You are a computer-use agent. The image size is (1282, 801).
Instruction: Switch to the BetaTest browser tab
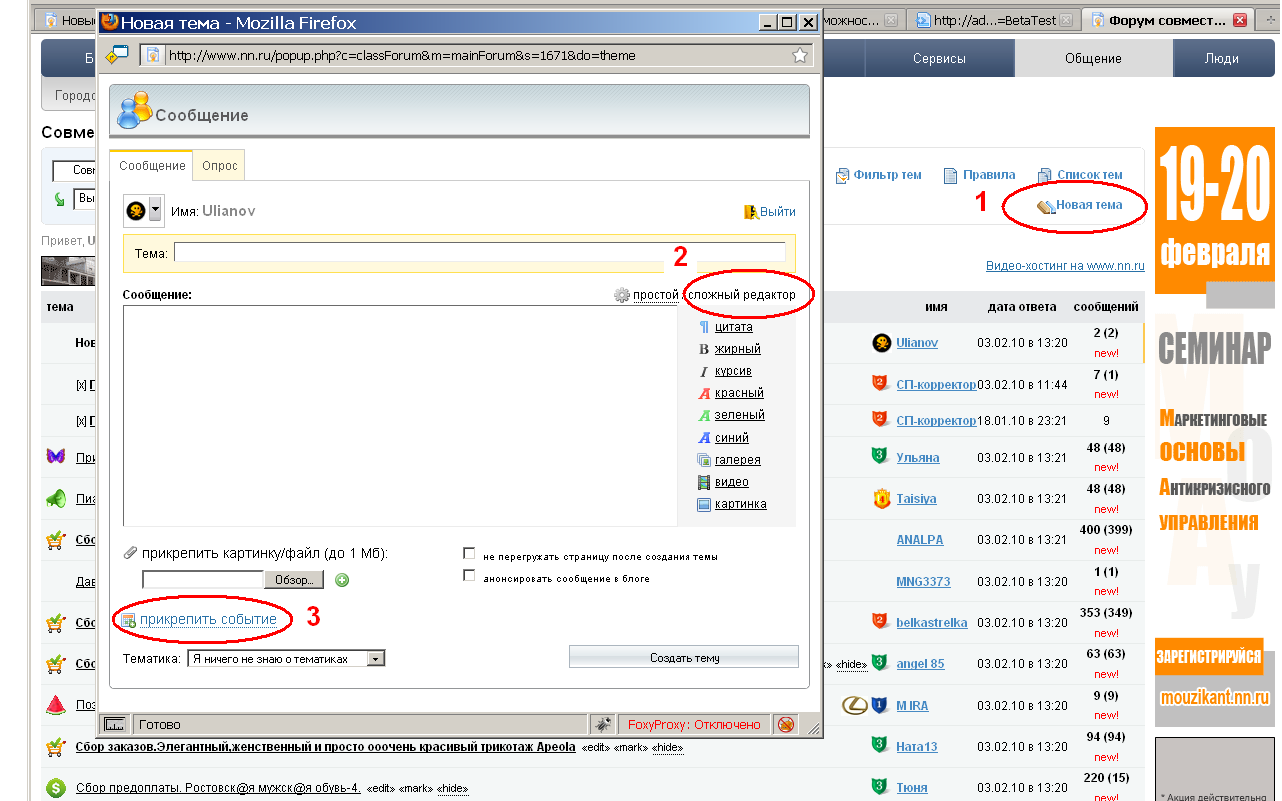[995, 20]
